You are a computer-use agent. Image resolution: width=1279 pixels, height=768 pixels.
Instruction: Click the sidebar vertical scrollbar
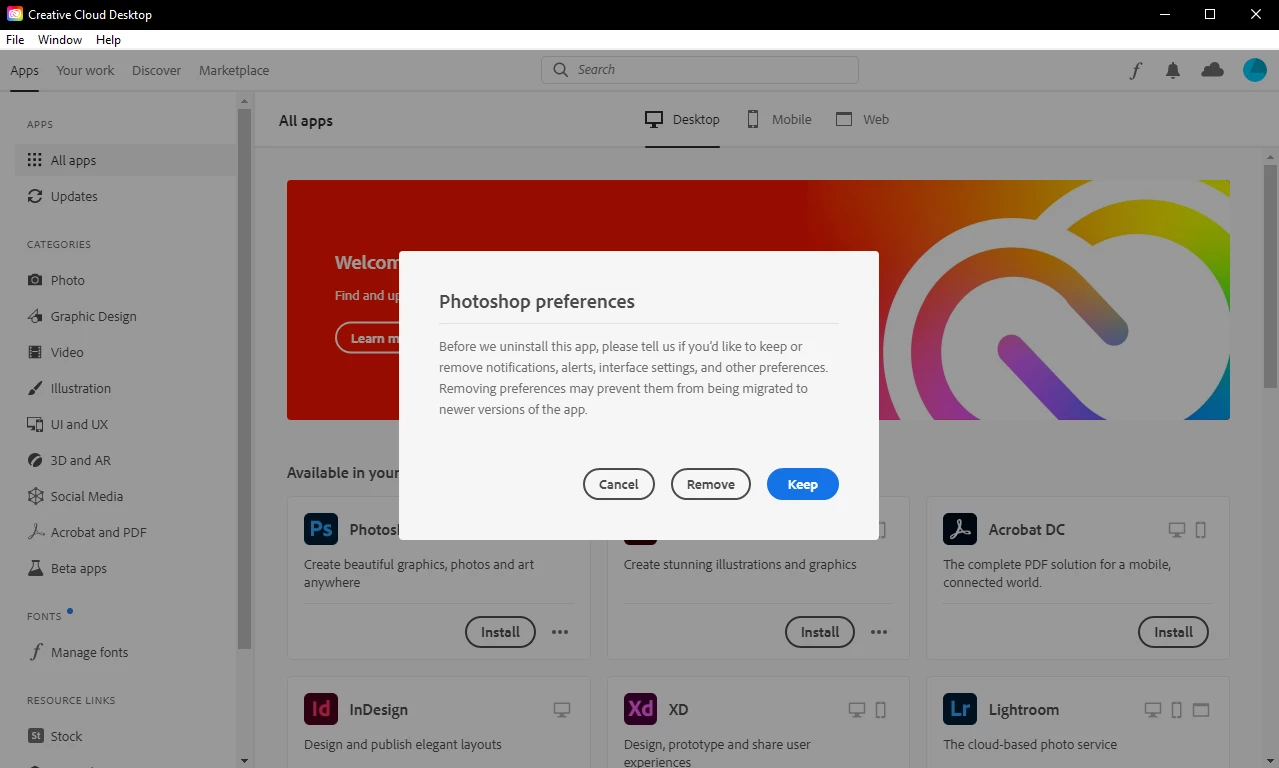(244, 380)
